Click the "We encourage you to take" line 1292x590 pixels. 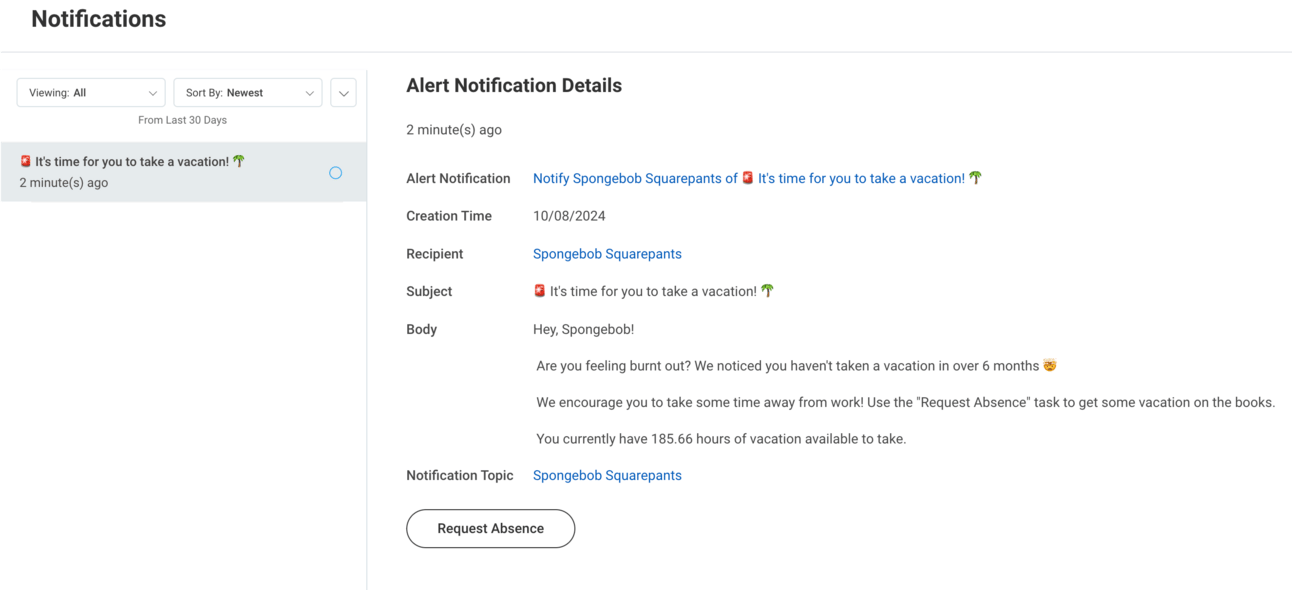click(x=906, y=403)
